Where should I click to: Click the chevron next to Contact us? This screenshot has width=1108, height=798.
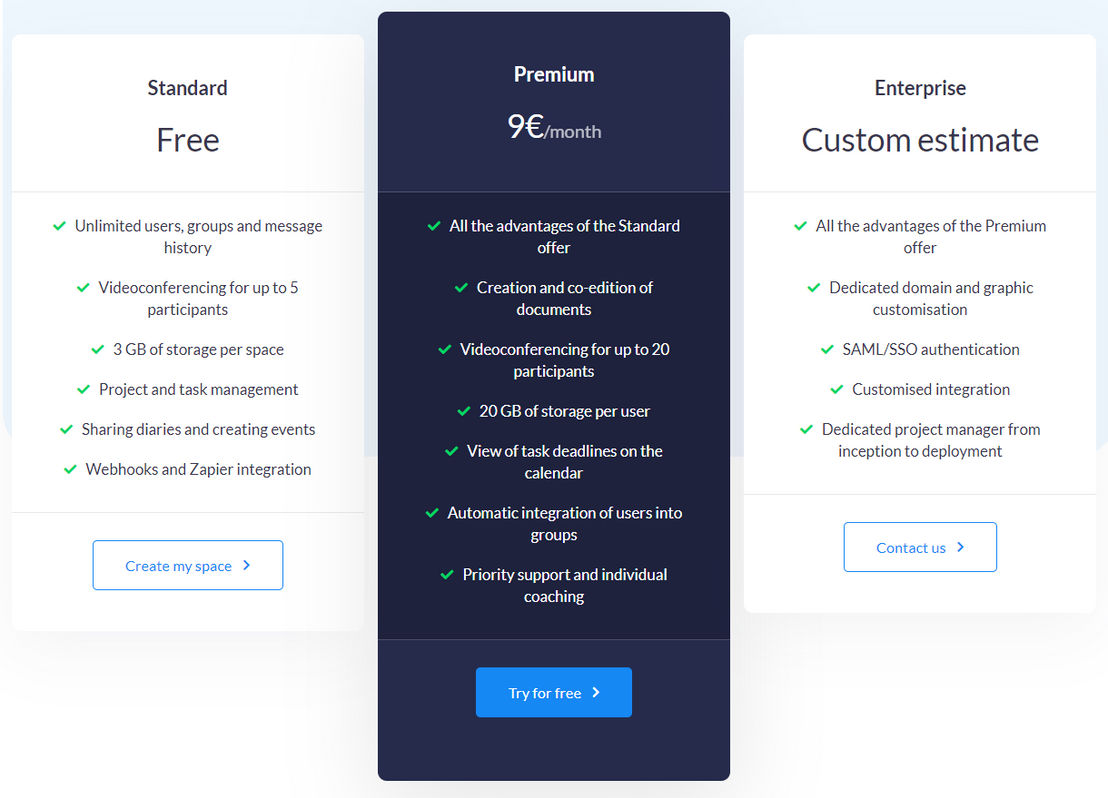point(960,546)
